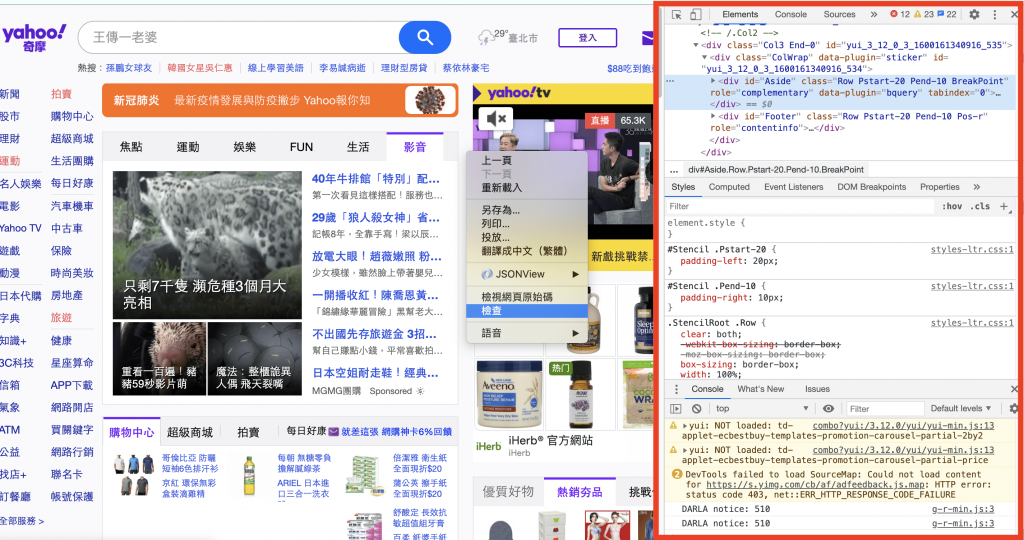Select the 超級商城 shopping tab
1024x540 pixels.
[x=189, y=432]
